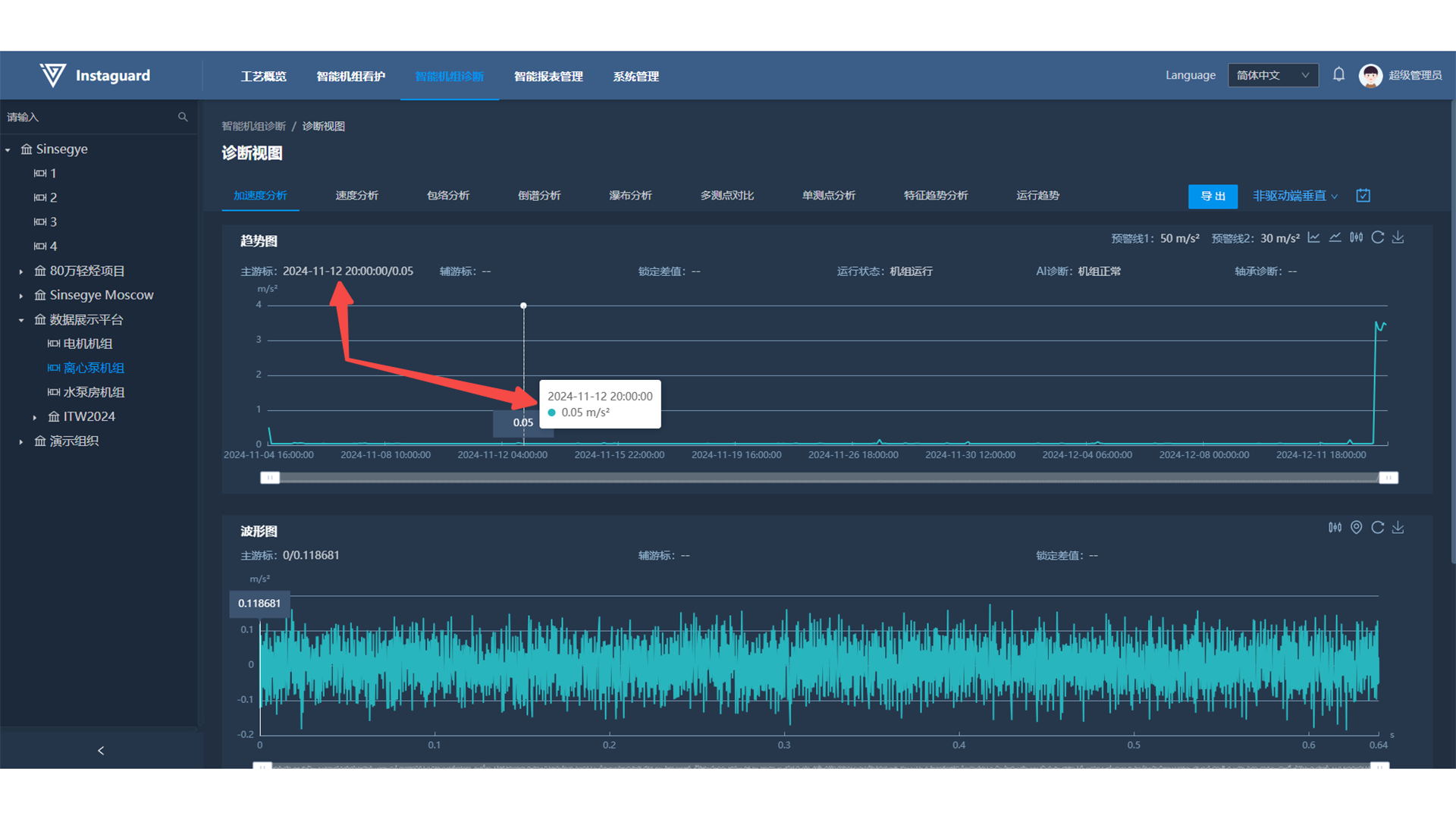This screenshot has height=819, width=1456.
Task: Switch to the 倒谱分析 tab
Action: point(539,196)
